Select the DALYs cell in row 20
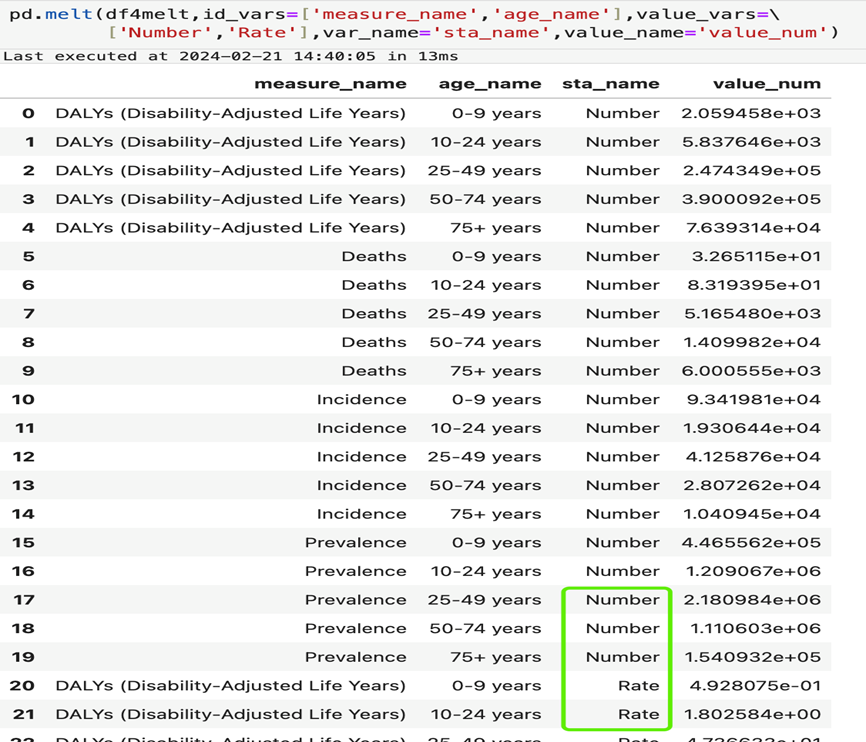The height and width of the screenshot is (742, 866). pyautogui.click(x=231, y=686)
